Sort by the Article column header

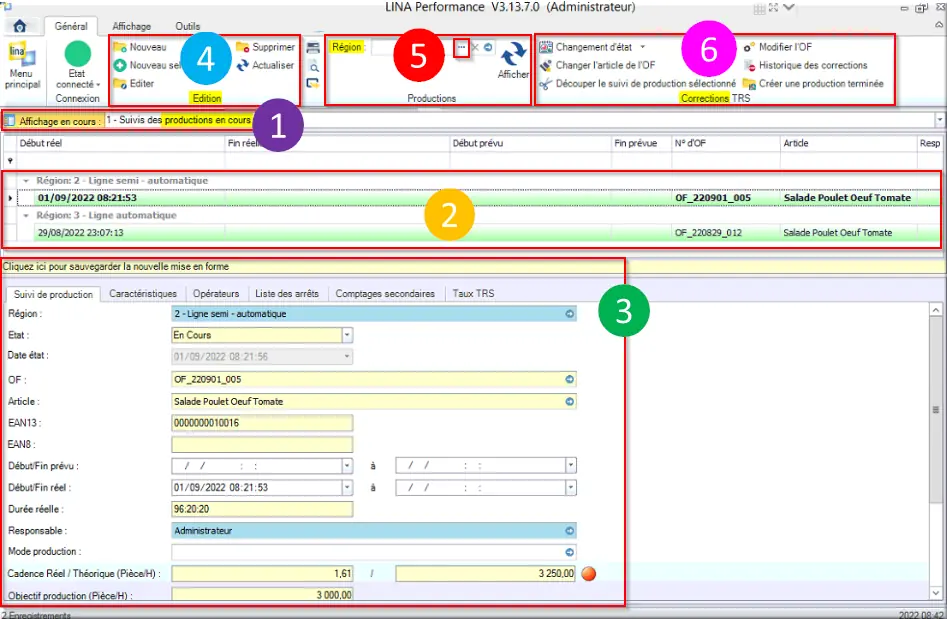tap(849, 143)
